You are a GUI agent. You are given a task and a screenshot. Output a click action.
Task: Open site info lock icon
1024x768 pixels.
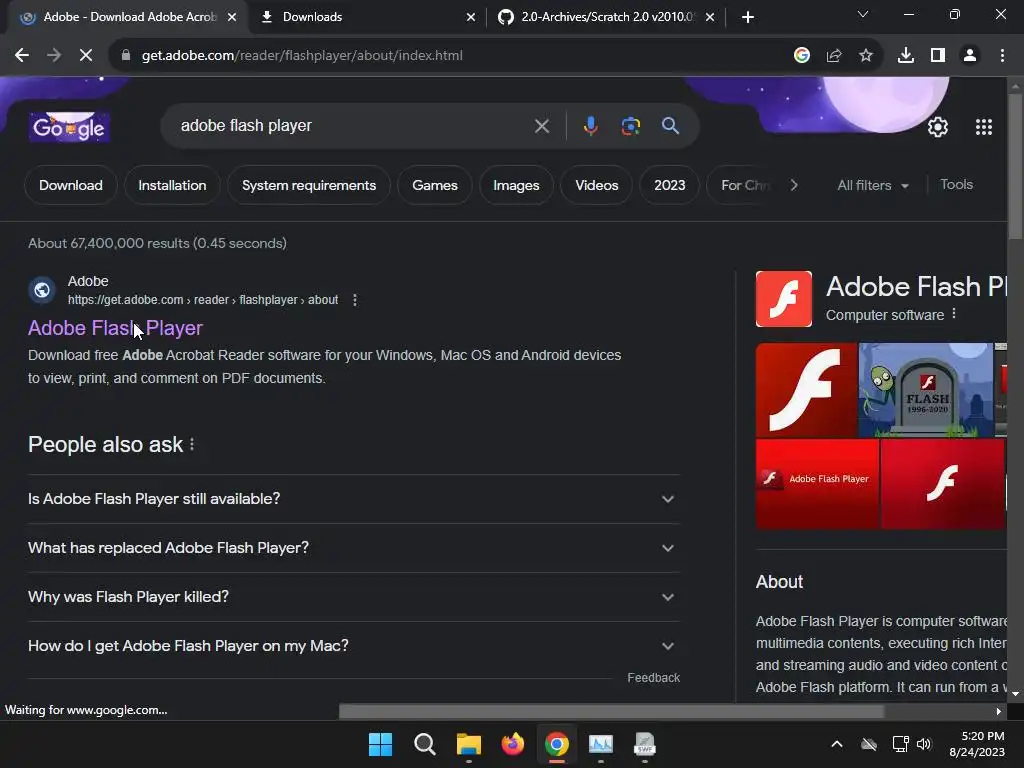click(126, 56)
